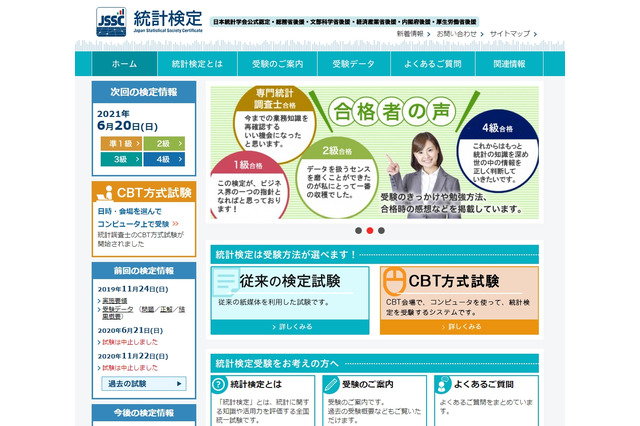Click the person icon for よくあるご質問

tap(442, 384)
